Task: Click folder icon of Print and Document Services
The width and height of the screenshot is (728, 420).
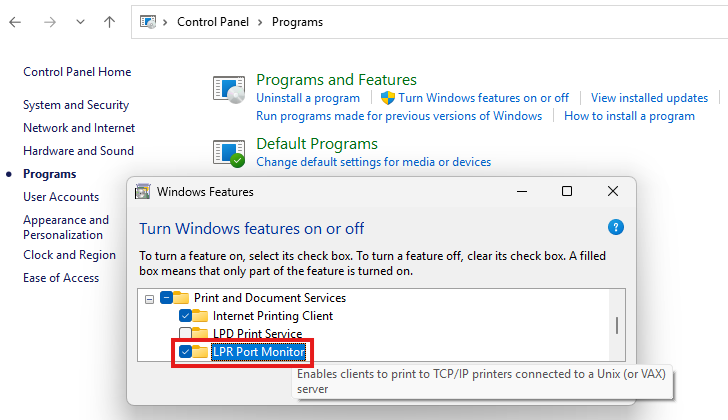Action: point(181,297)
